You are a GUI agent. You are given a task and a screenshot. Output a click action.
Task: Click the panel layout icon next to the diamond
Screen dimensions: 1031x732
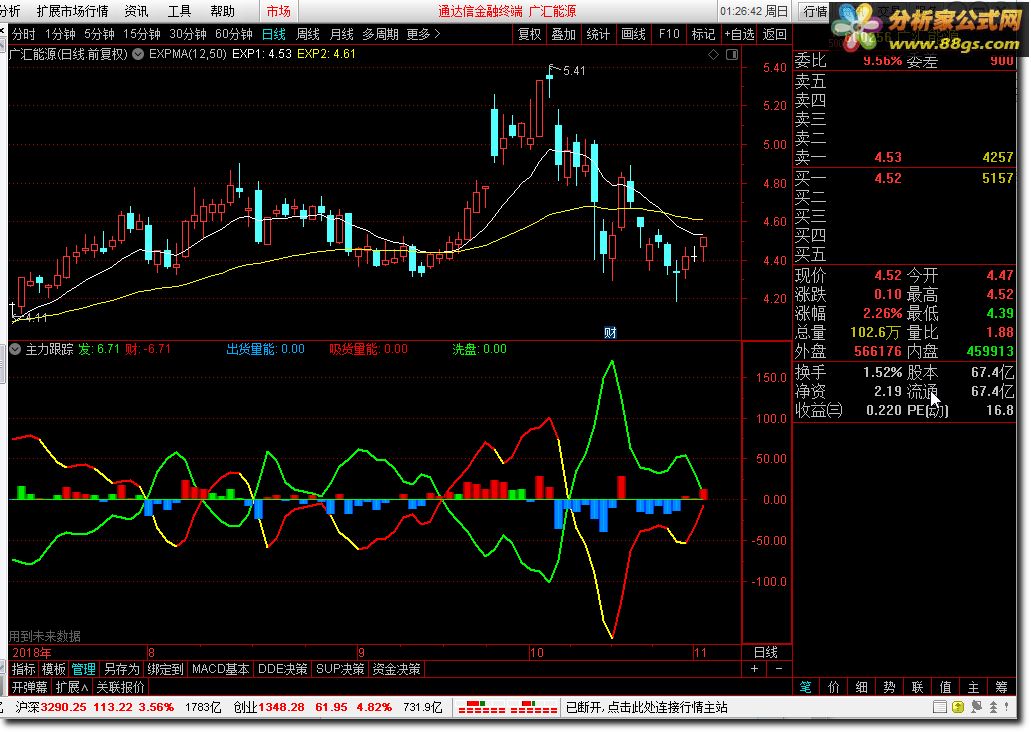[x=732, y=55]
